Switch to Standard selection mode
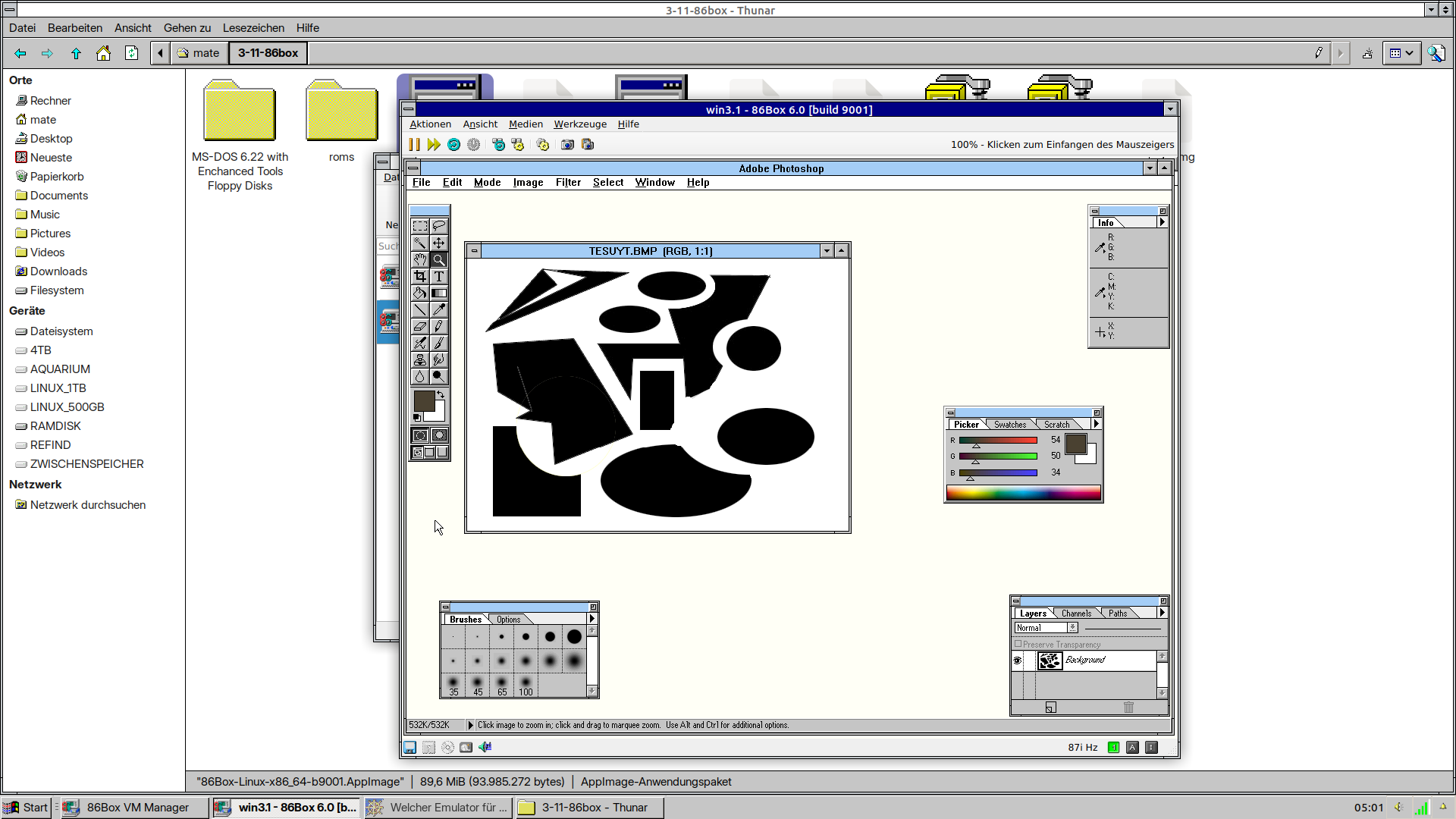Screen dimensions: 1456x819 click(x=420, y=435)
